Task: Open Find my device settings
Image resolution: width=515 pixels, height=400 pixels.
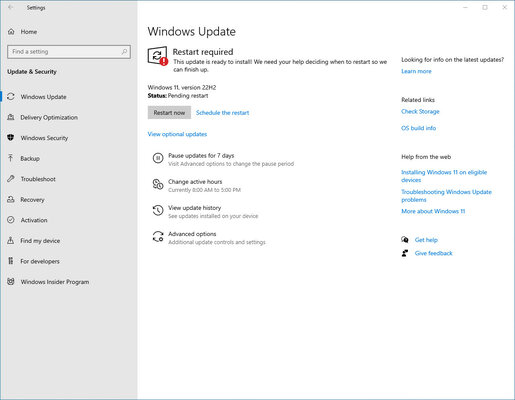Action: coord(40,241)
